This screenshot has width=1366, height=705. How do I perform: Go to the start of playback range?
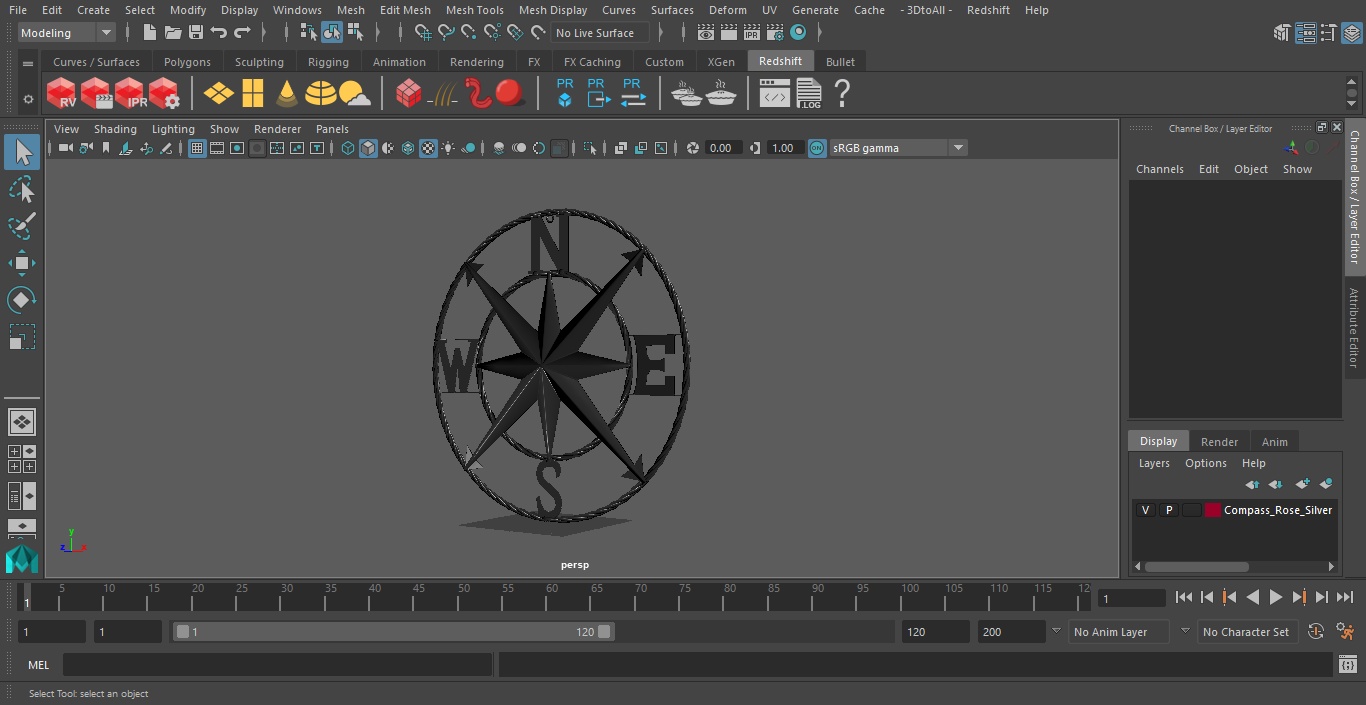point(1183,597)
